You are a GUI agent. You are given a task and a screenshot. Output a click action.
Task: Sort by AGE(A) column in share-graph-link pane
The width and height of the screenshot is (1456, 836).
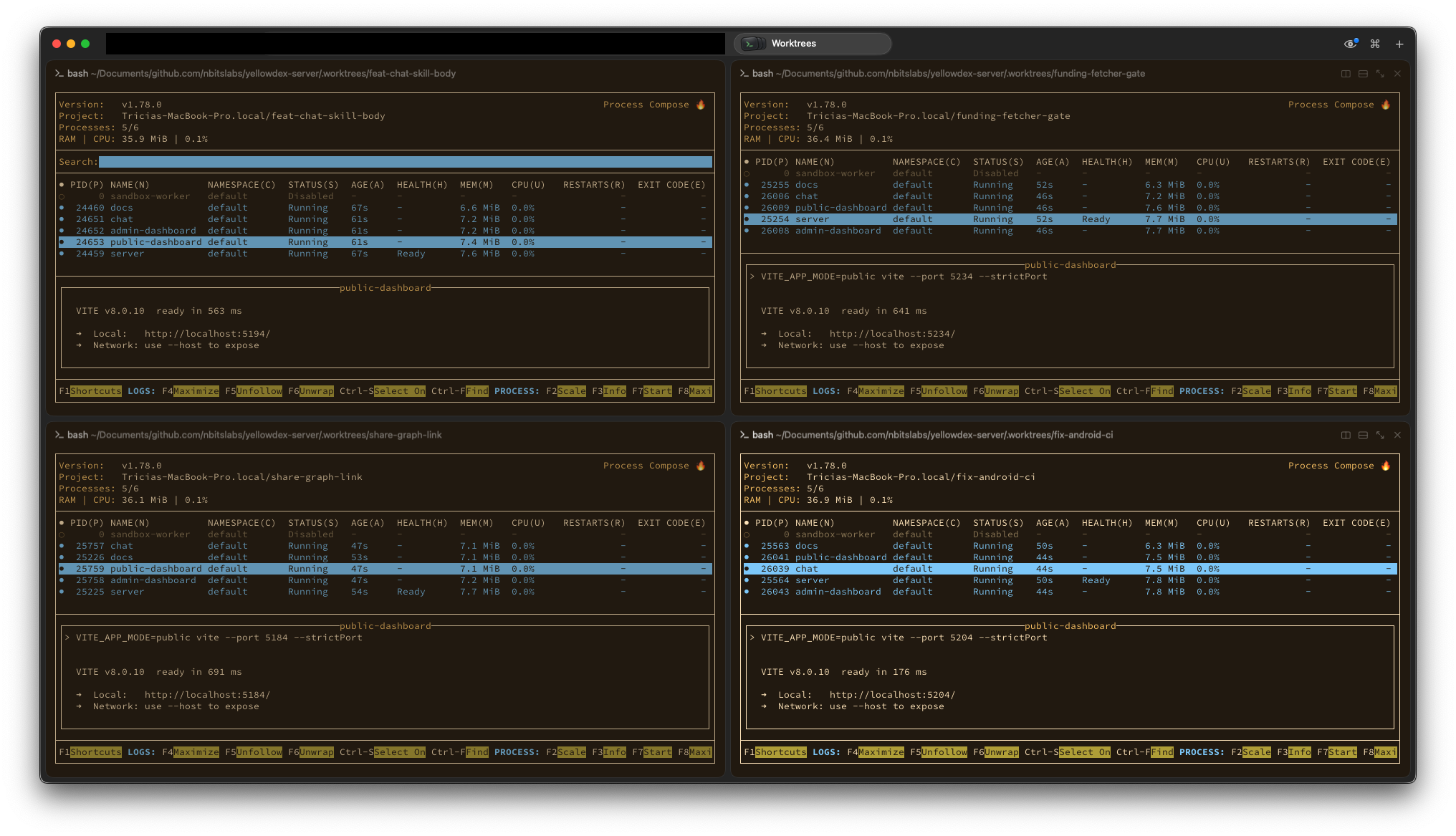point(368,523)
